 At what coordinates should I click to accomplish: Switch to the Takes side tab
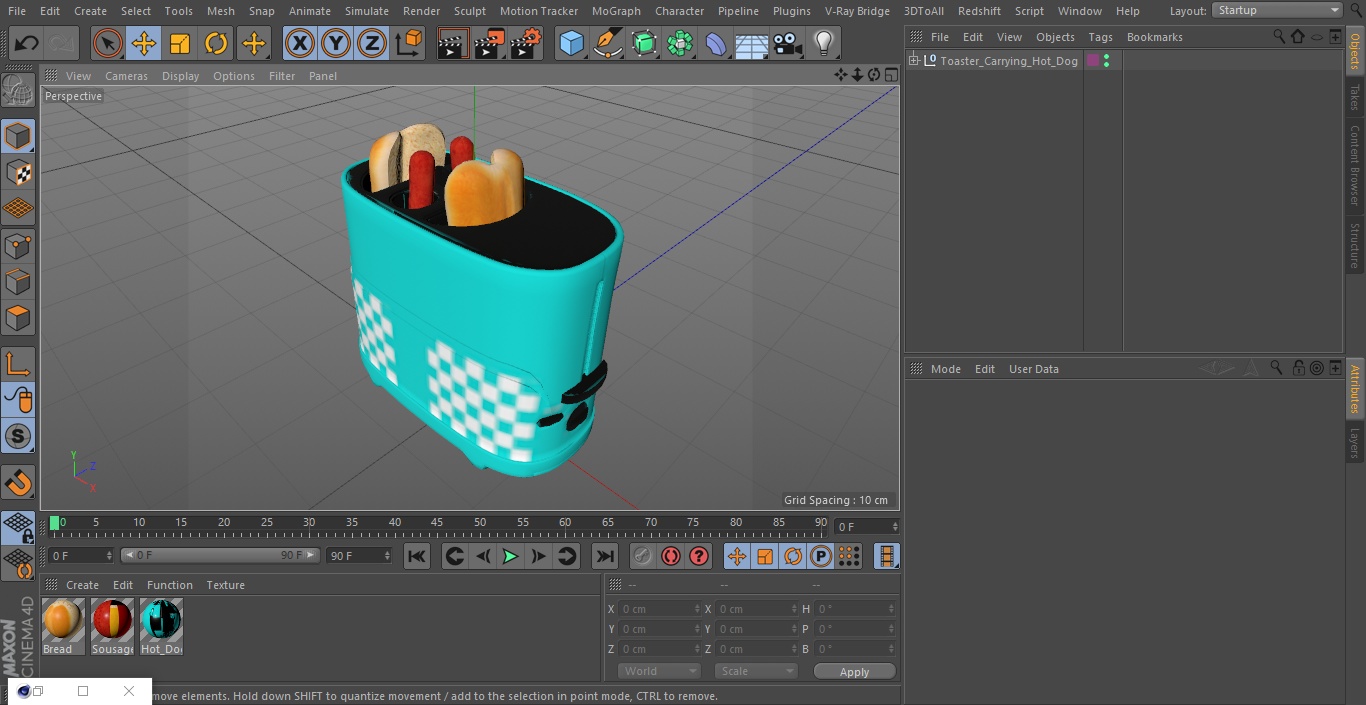coord(1355,97)
